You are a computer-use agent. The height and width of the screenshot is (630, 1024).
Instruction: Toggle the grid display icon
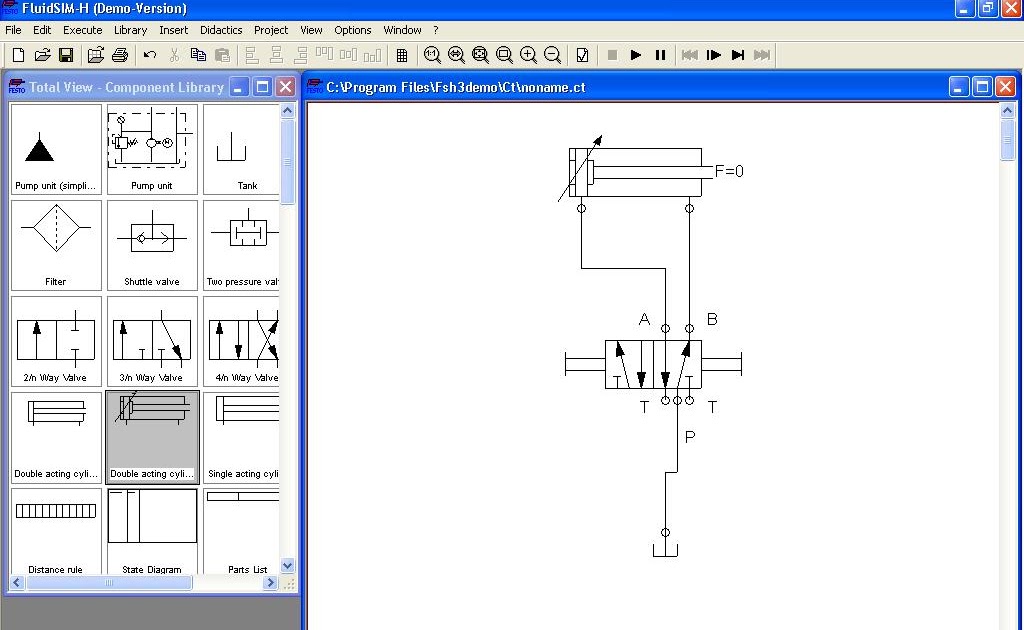pyautogui.click(x=402, y=55)
